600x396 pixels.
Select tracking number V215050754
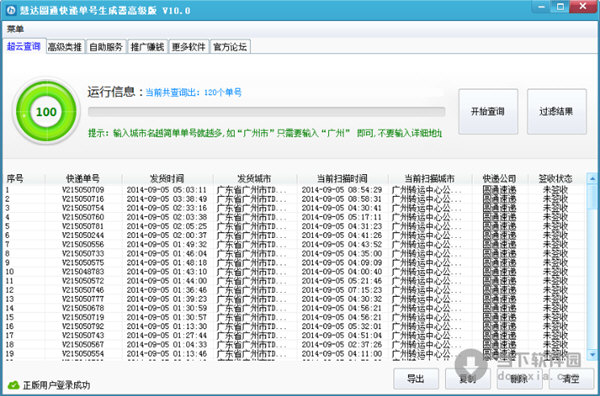83,208
